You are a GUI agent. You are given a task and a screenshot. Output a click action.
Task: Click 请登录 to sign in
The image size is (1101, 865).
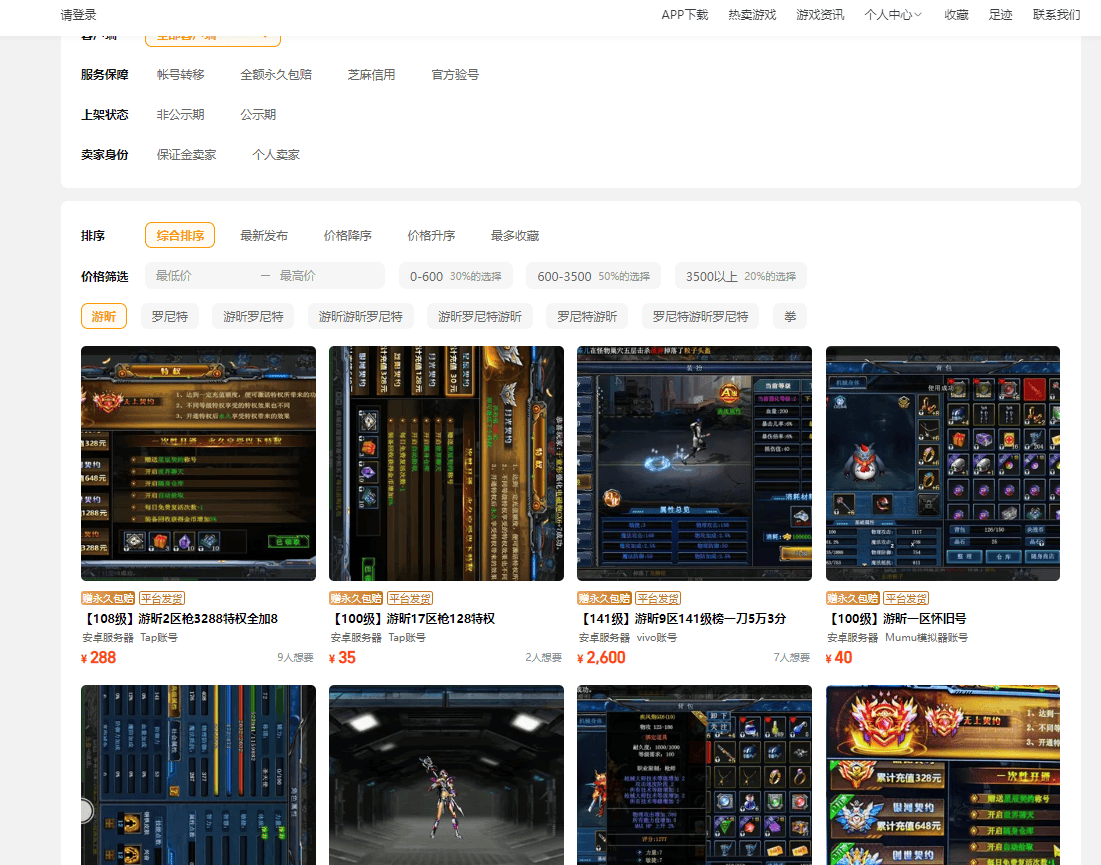[x=79, y=15]
